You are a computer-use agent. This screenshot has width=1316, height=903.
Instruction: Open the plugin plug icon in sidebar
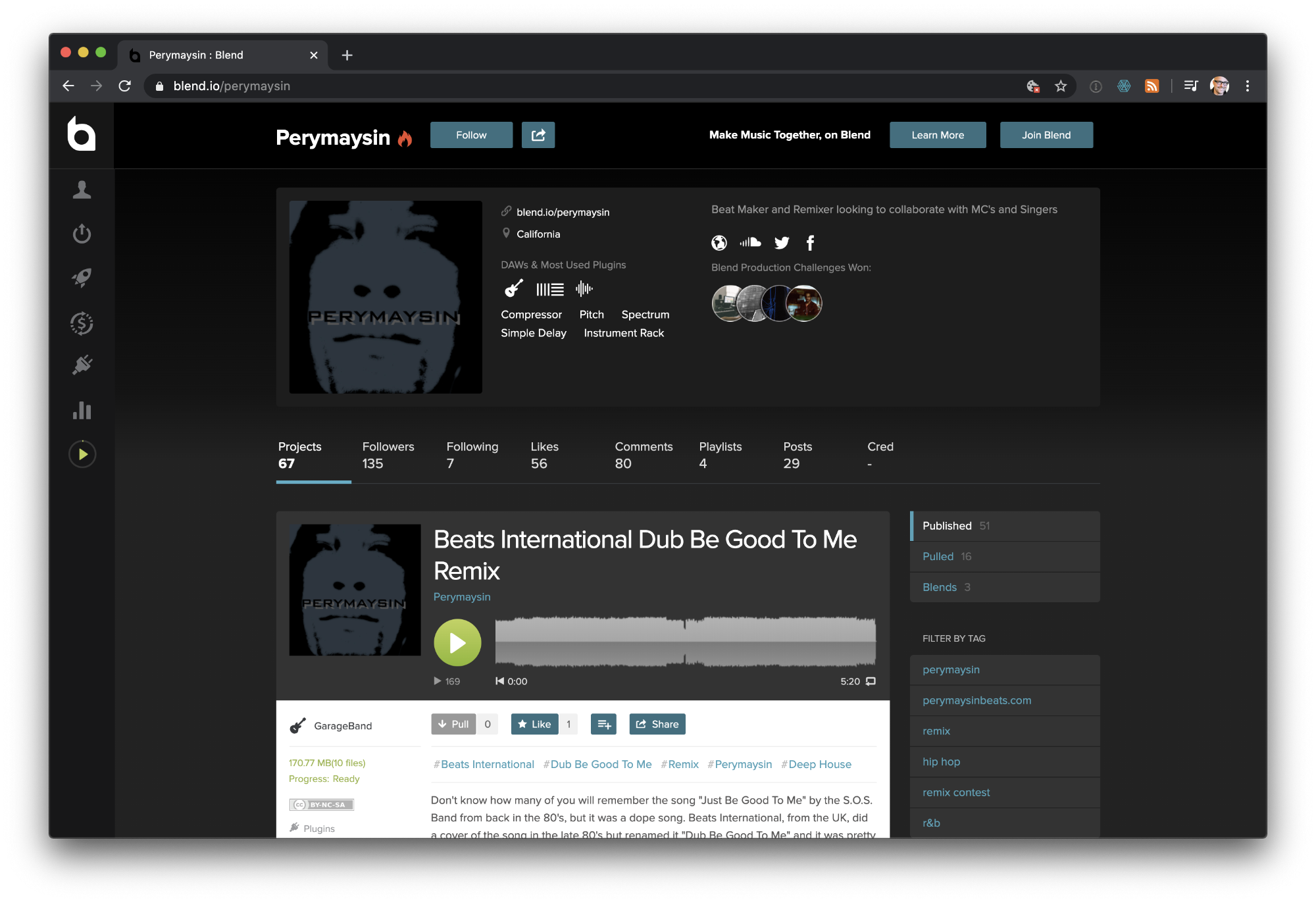point(82,365)
